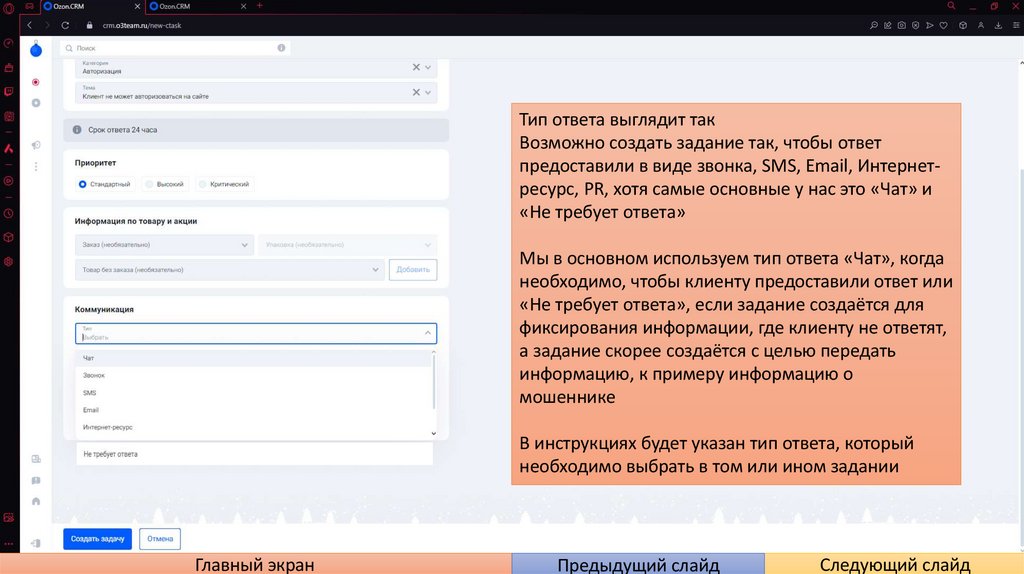This screenshot has width=1024, height=574.
Task: Click the browser search magnifier in title bar
Action: (952, 6)
